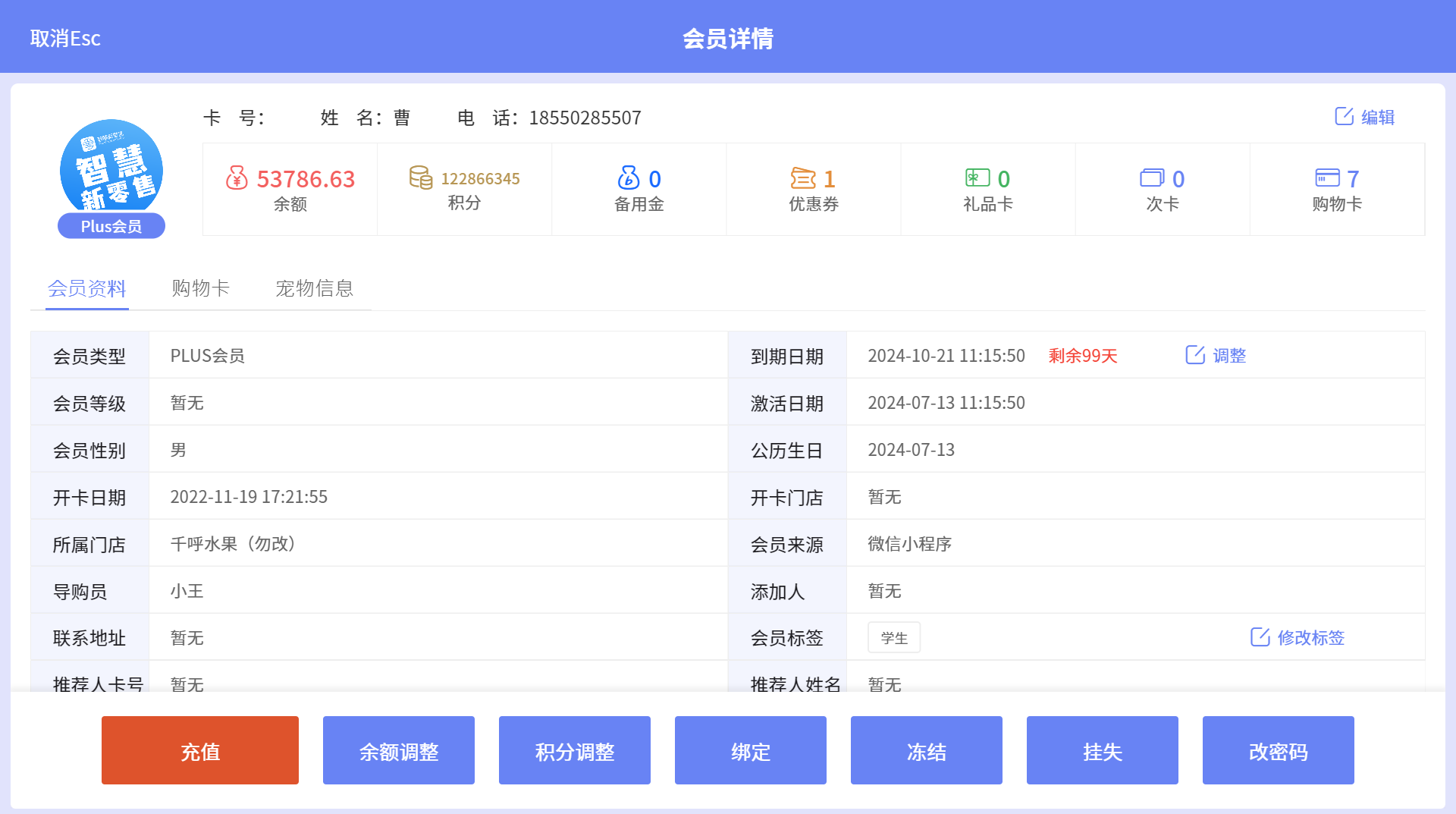
Task: Click the 冻结 freeze button
Action: pyautogui.click(x=927, y=750)
